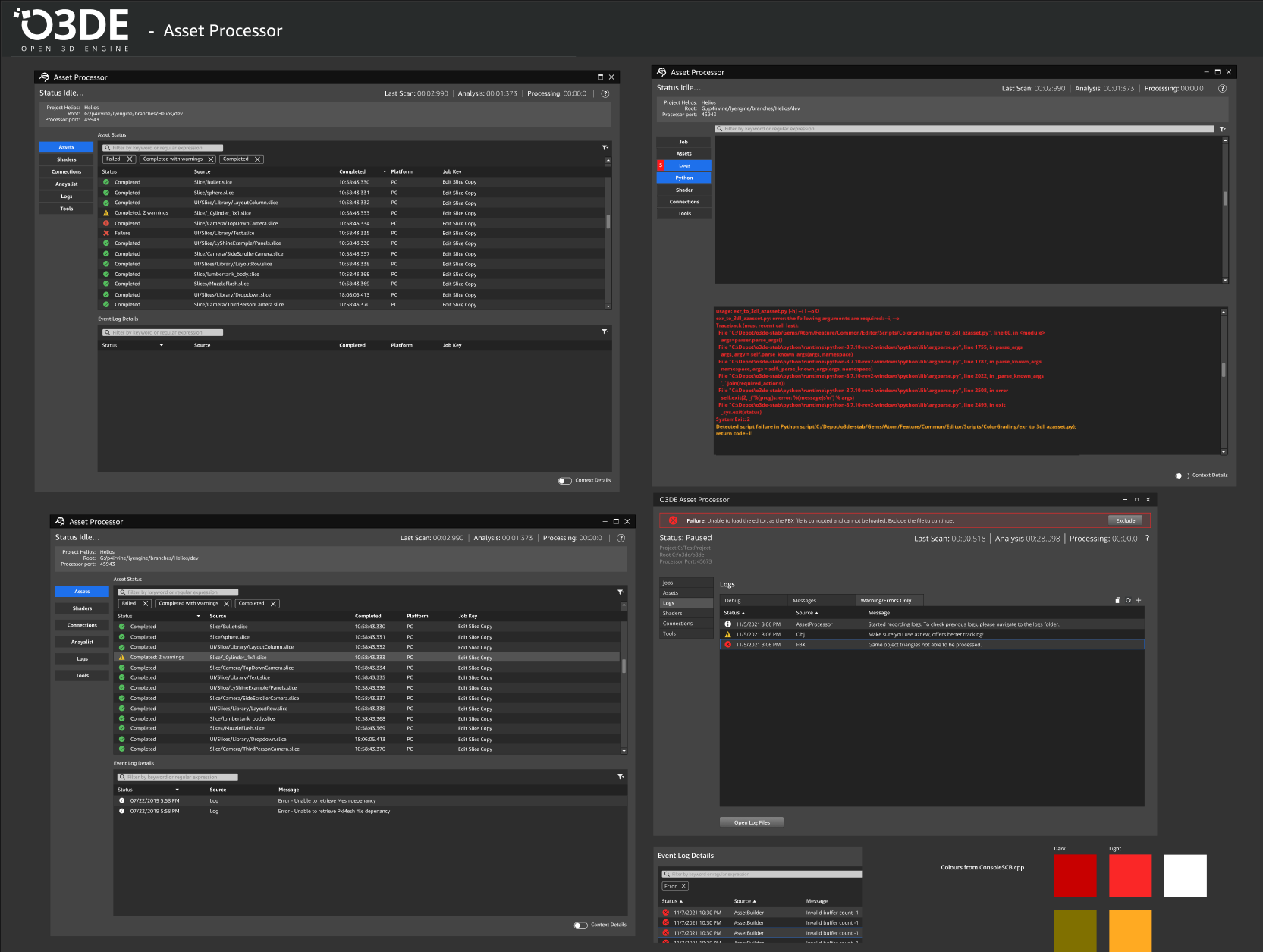Click Open Log Files button
Screen dimensions: 1263x952
click(x=752, y=822)
